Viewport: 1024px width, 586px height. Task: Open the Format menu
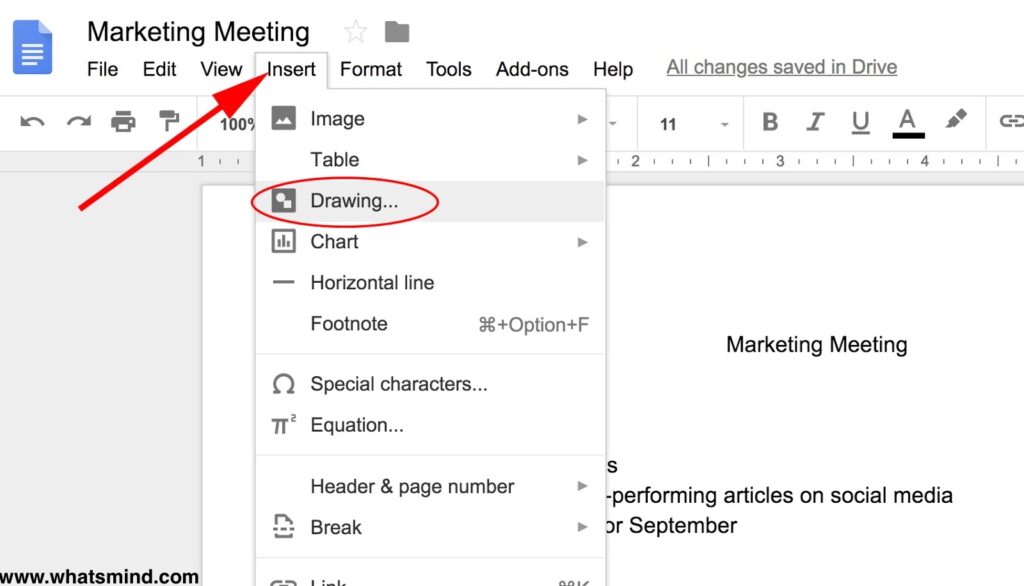click(x=371, y=69)
